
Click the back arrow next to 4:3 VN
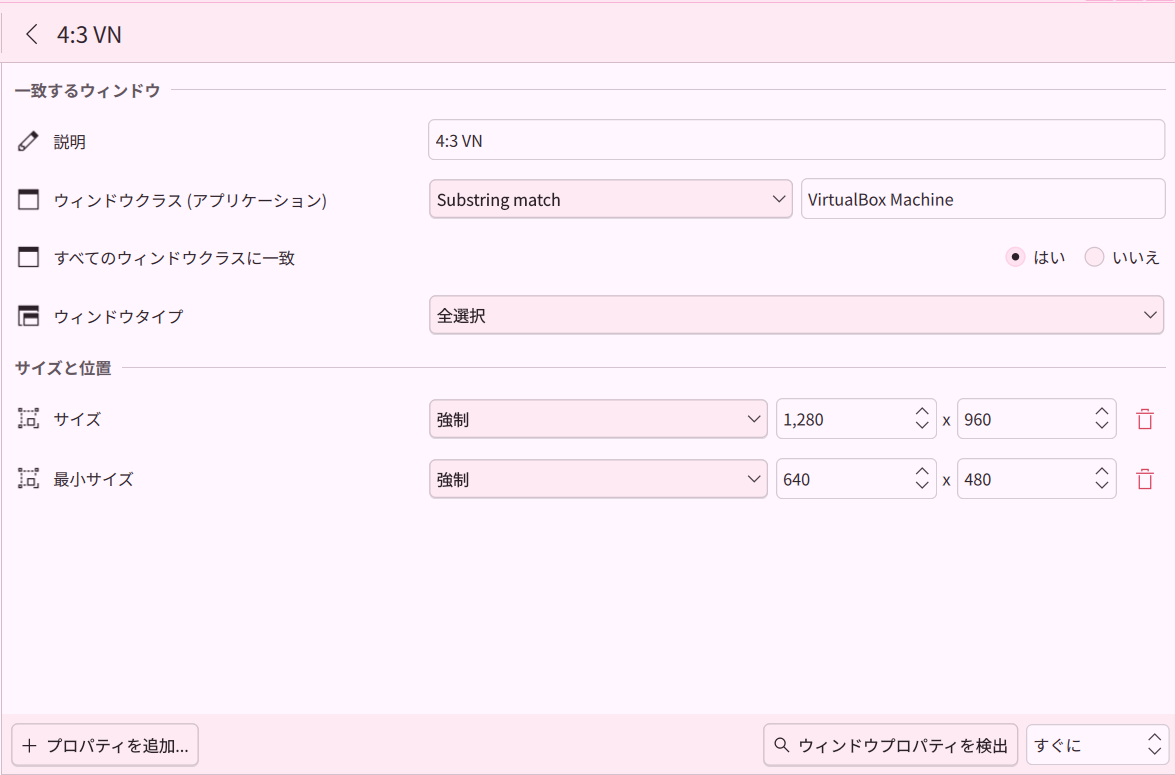32,34
